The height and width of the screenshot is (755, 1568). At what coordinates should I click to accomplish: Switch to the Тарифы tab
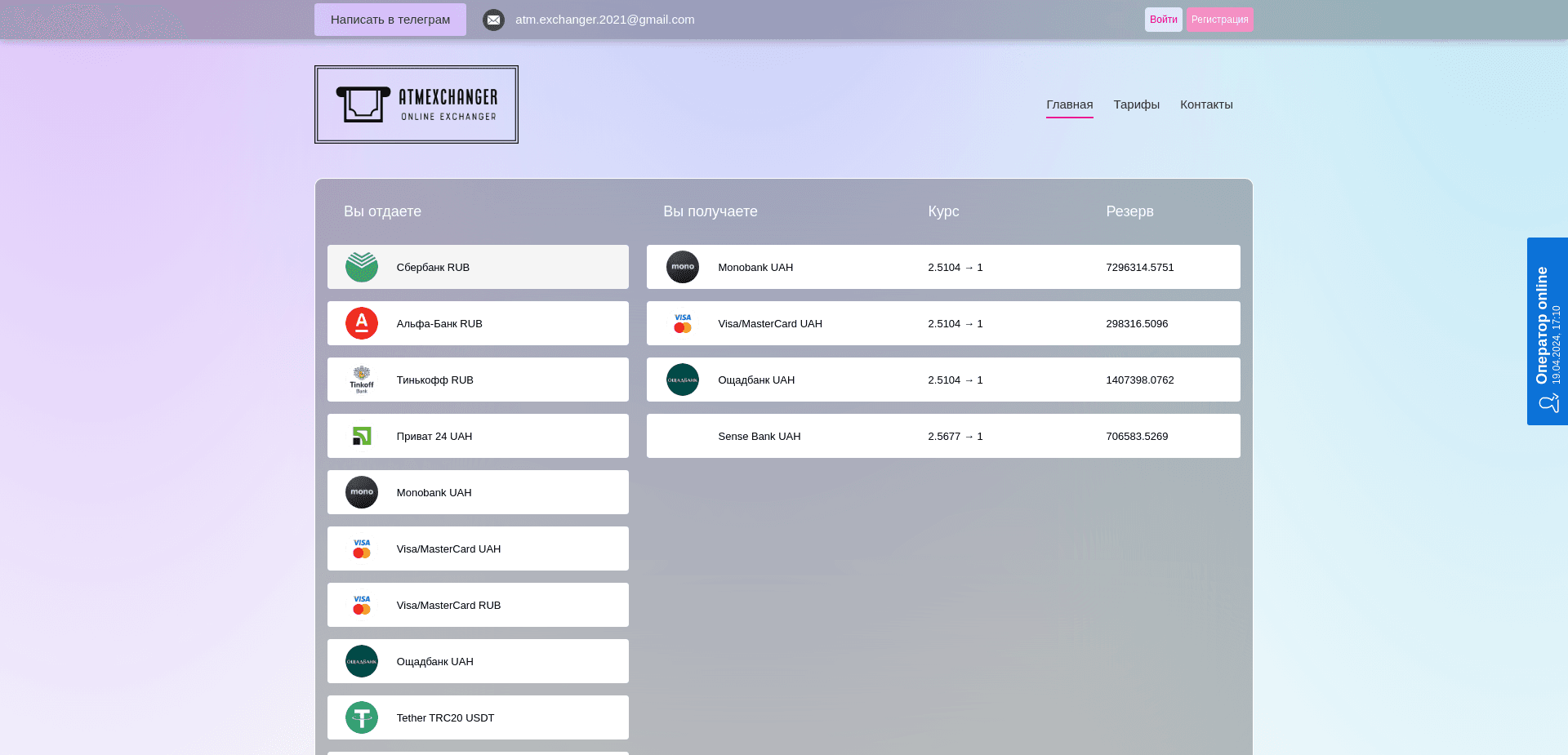pos(1136,104)
